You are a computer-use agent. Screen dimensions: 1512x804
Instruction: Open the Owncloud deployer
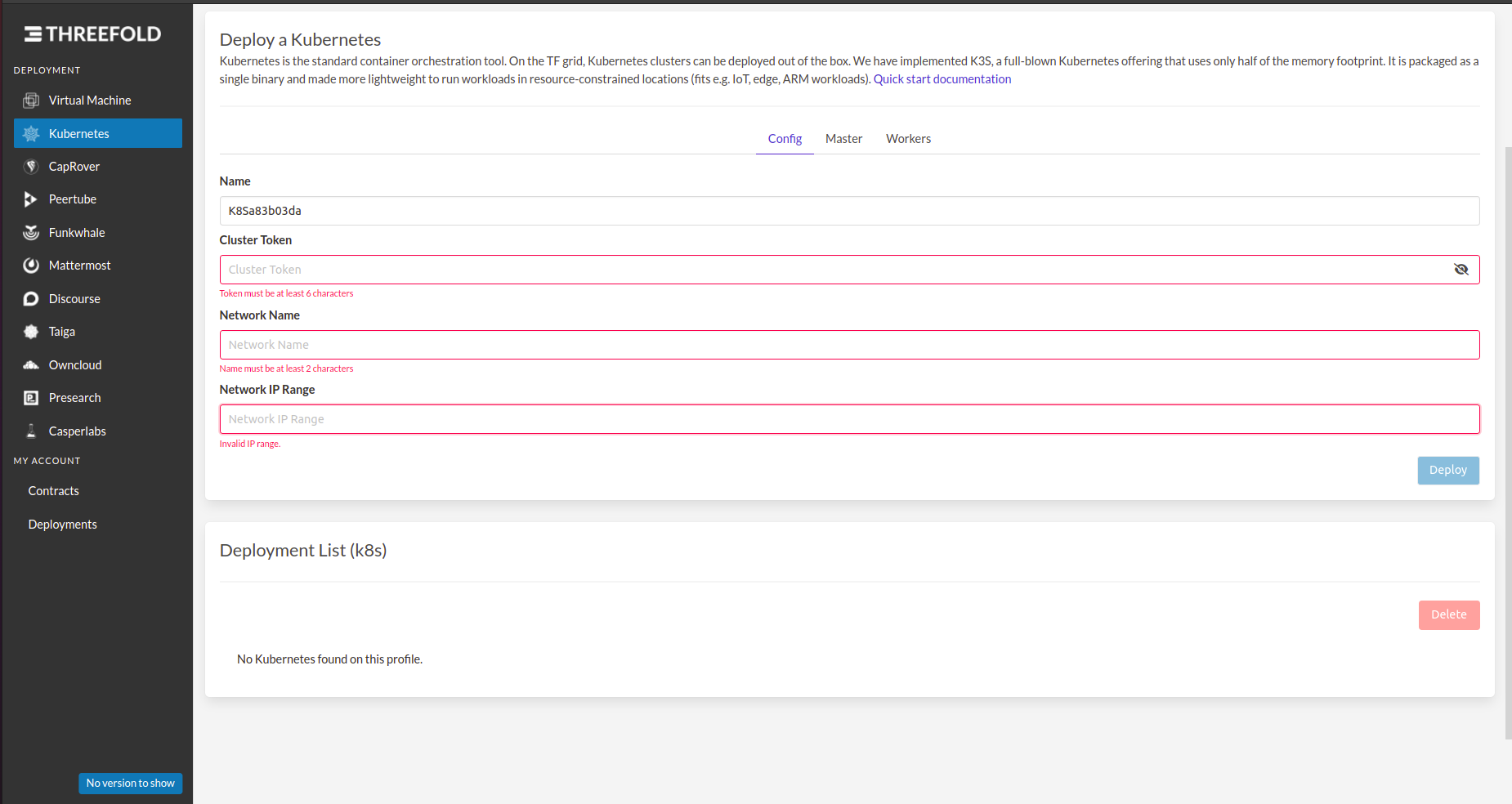pyautogui.click(x=74, y=364)
